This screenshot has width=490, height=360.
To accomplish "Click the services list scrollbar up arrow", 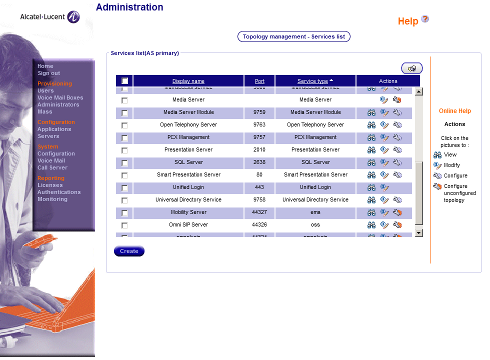I will (x=419, y=91).
